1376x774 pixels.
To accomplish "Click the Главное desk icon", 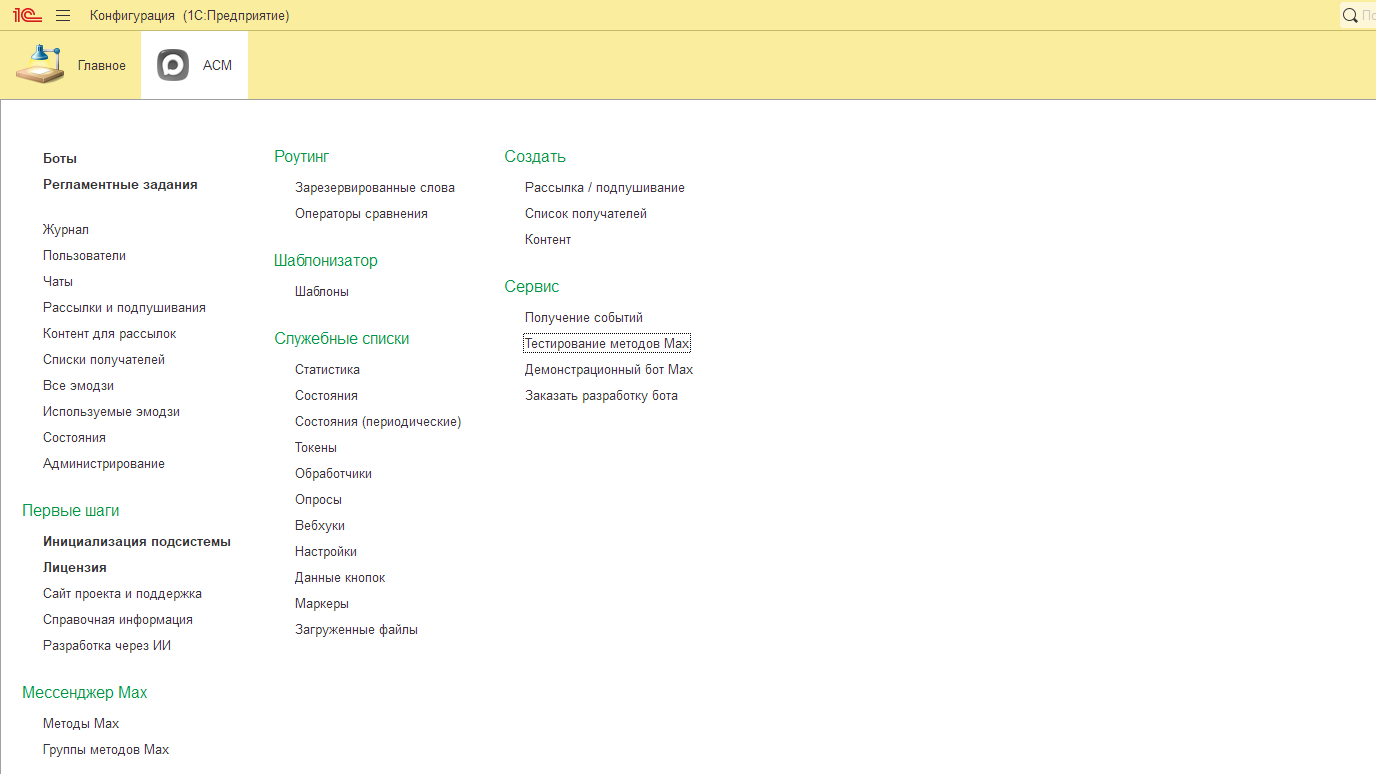I will pyautogui.click(x=40, y=65).
